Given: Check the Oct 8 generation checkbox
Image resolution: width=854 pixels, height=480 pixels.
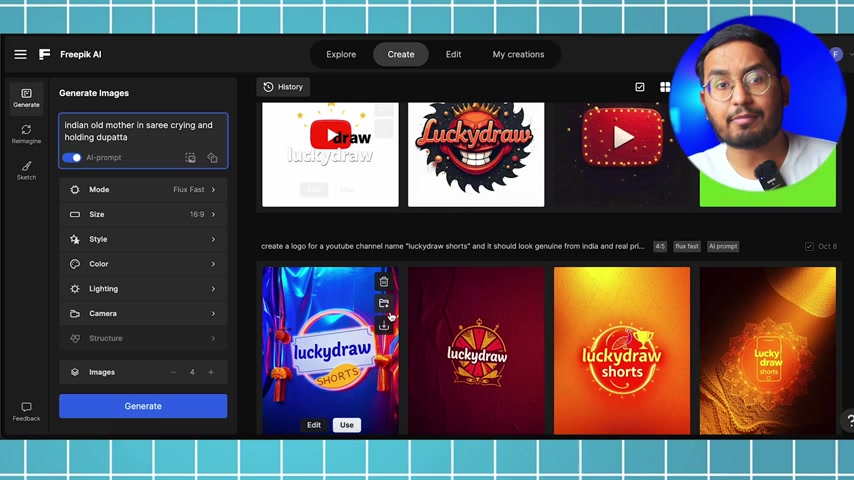Looking at the screenshot, I should (x=809, y=246).
